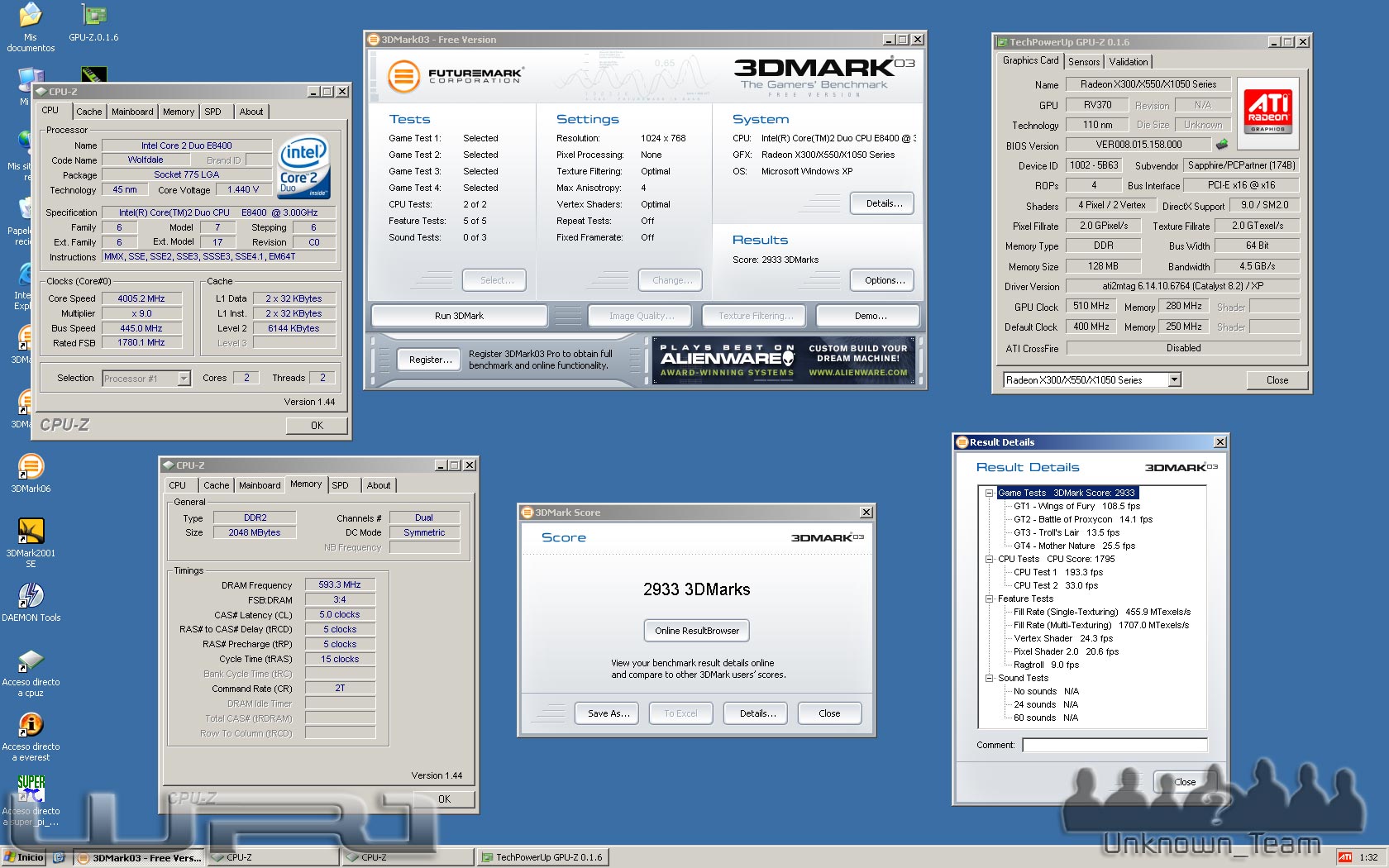The height and width of the screenshot is (868, 1389).
Task: Open Cache tab in top CPU-Z window
Action: coord(89,112)
